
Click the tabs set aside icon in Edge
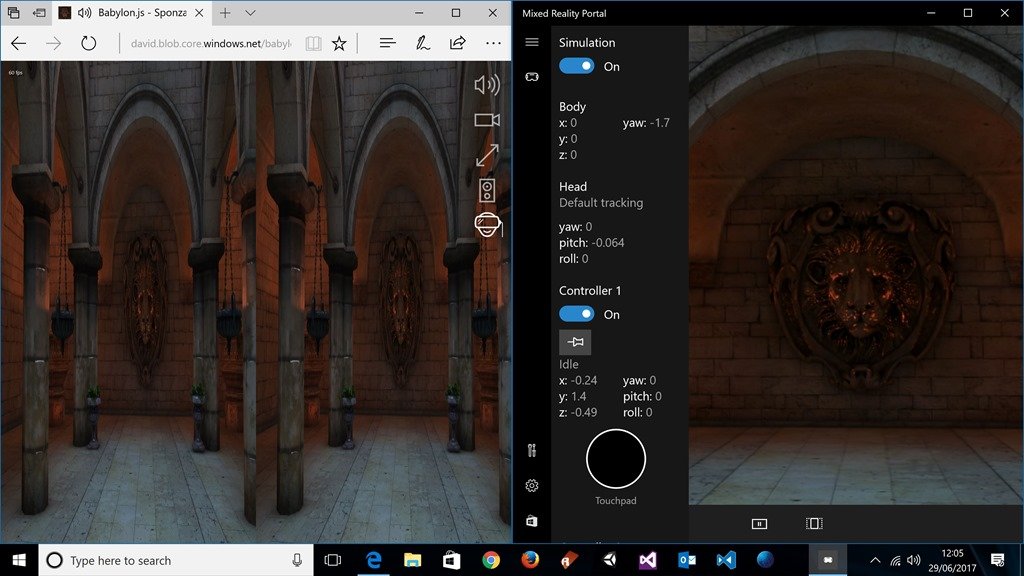coord(13,13)
